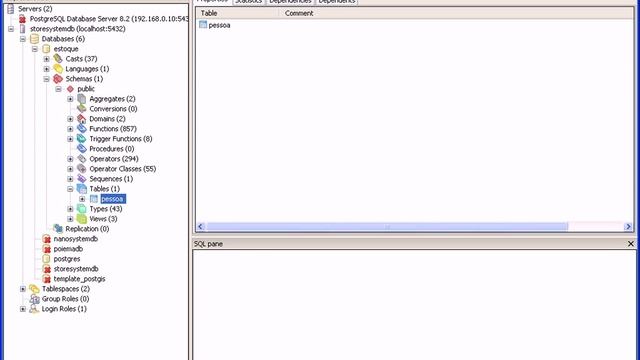Click the Sequences (1) icon
Screen dimensions: 640x360
pos(82,179)
